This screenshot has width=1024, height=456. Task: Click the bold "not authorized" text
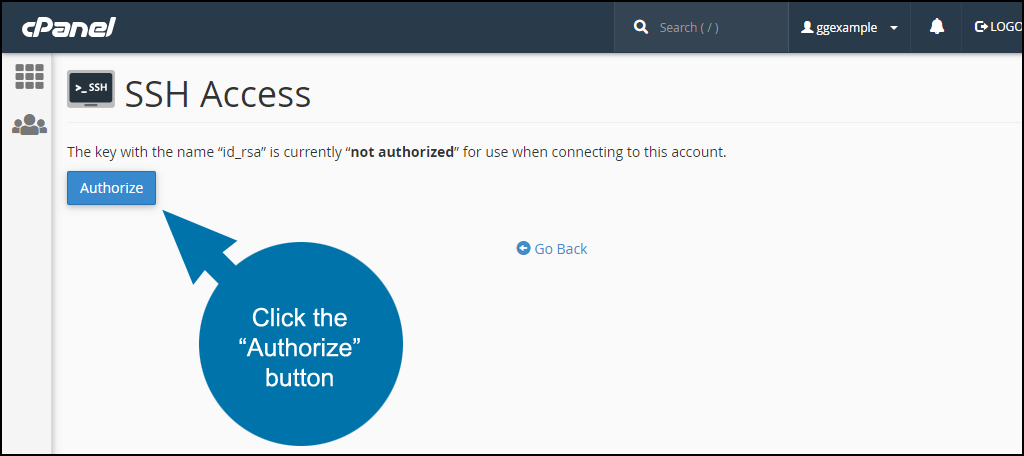tap(402, 153)
